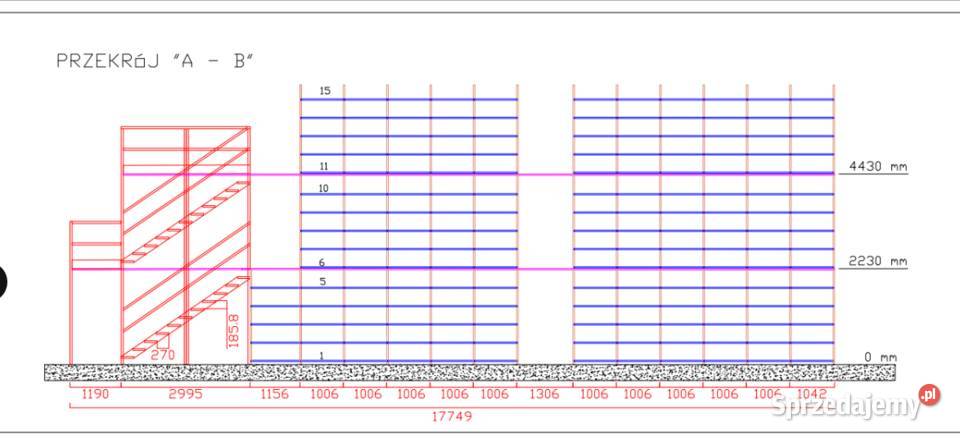
Task: Select shelf level number 15
Action: coord(324,91)
